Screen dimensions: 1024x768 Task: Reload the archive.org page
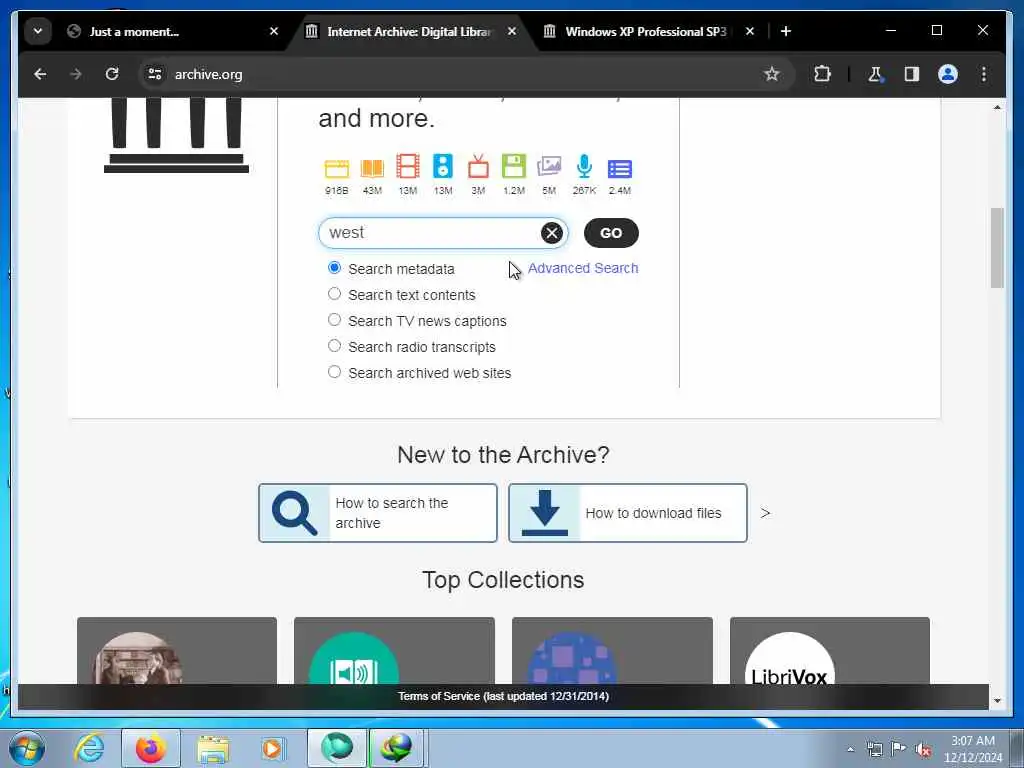click(112, 74)
